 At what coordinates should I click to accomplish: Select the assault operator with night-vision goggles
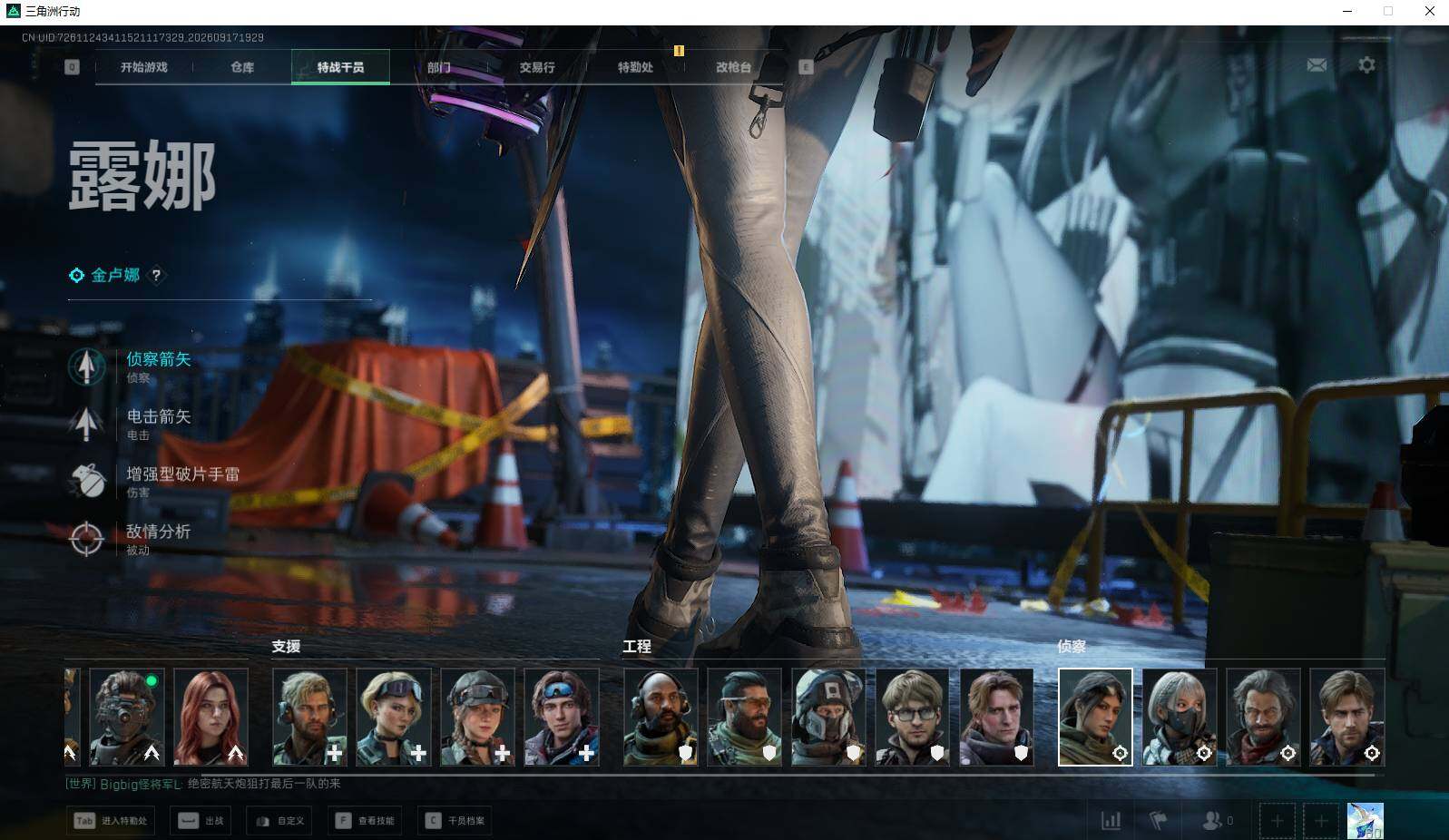(127, 717)
